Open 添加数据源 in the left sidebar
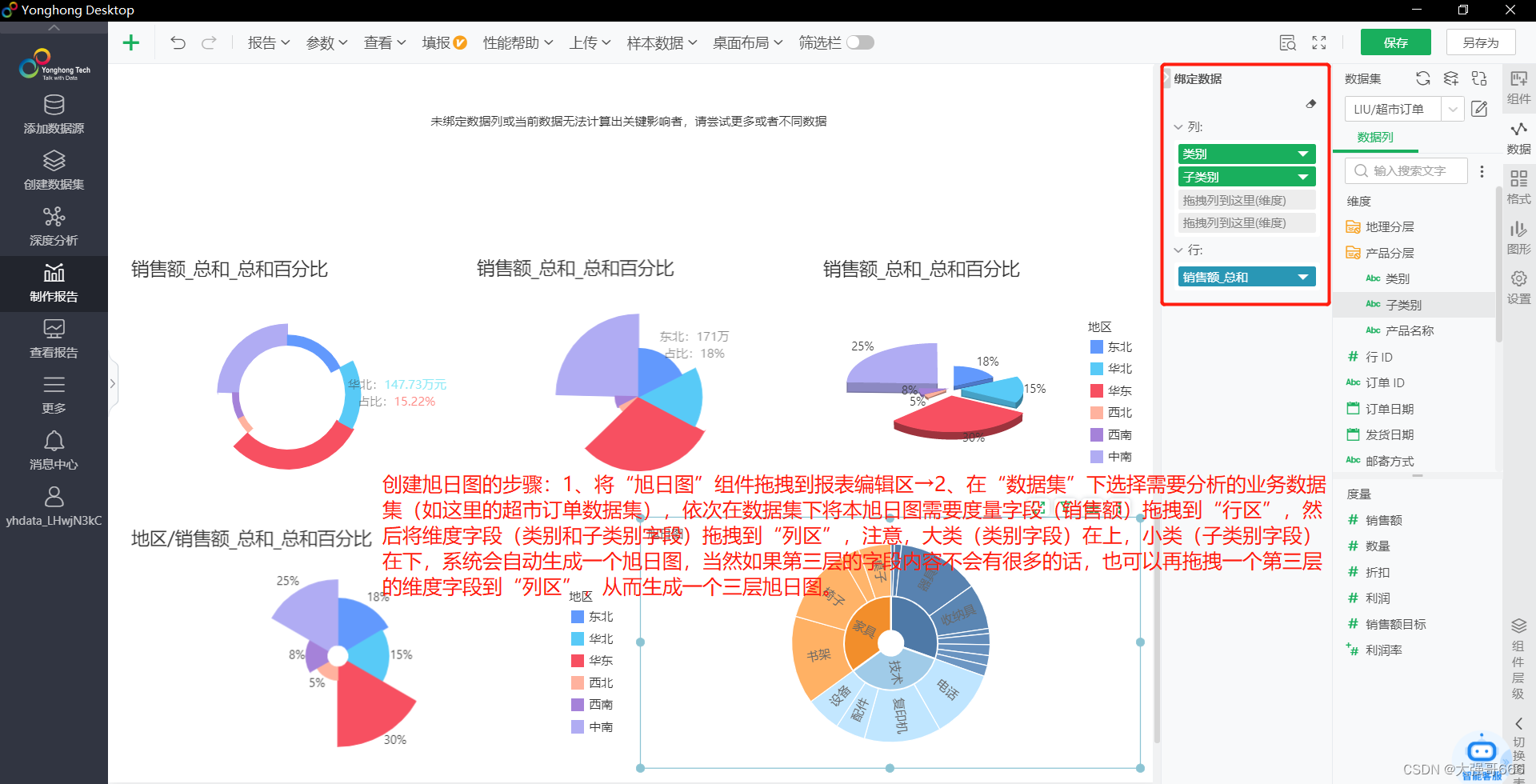The image size is (1536, 784). pos(54,114)
